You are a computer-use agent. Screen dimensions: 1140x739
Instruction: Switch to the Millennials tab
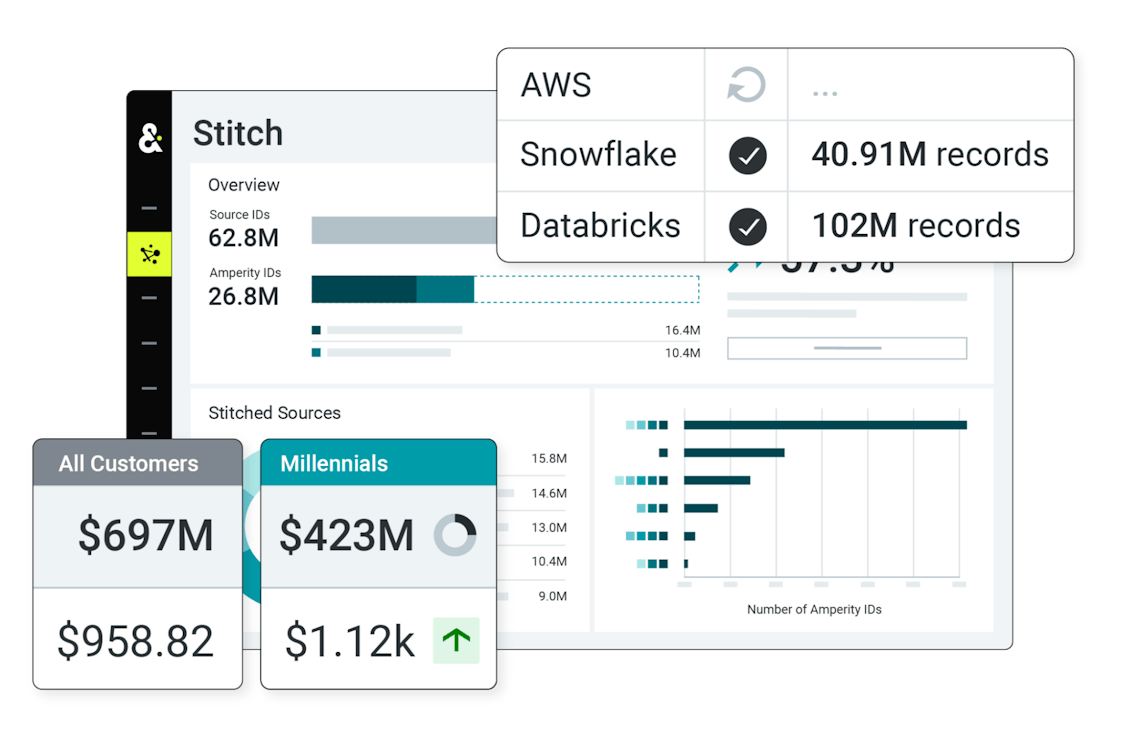pos(333,463)
